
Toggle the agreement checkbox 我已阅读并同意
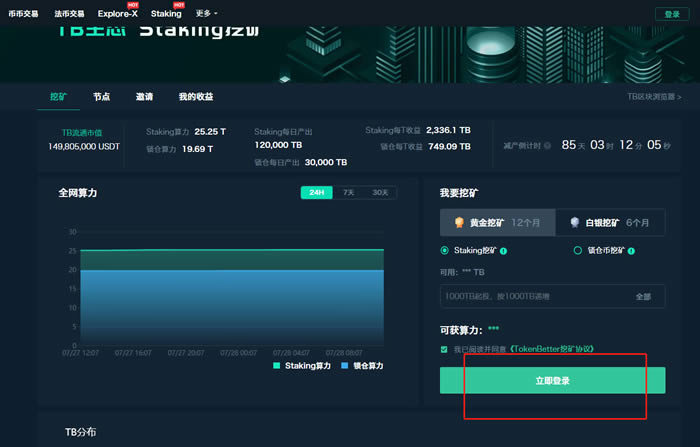[x=444, y=349]
